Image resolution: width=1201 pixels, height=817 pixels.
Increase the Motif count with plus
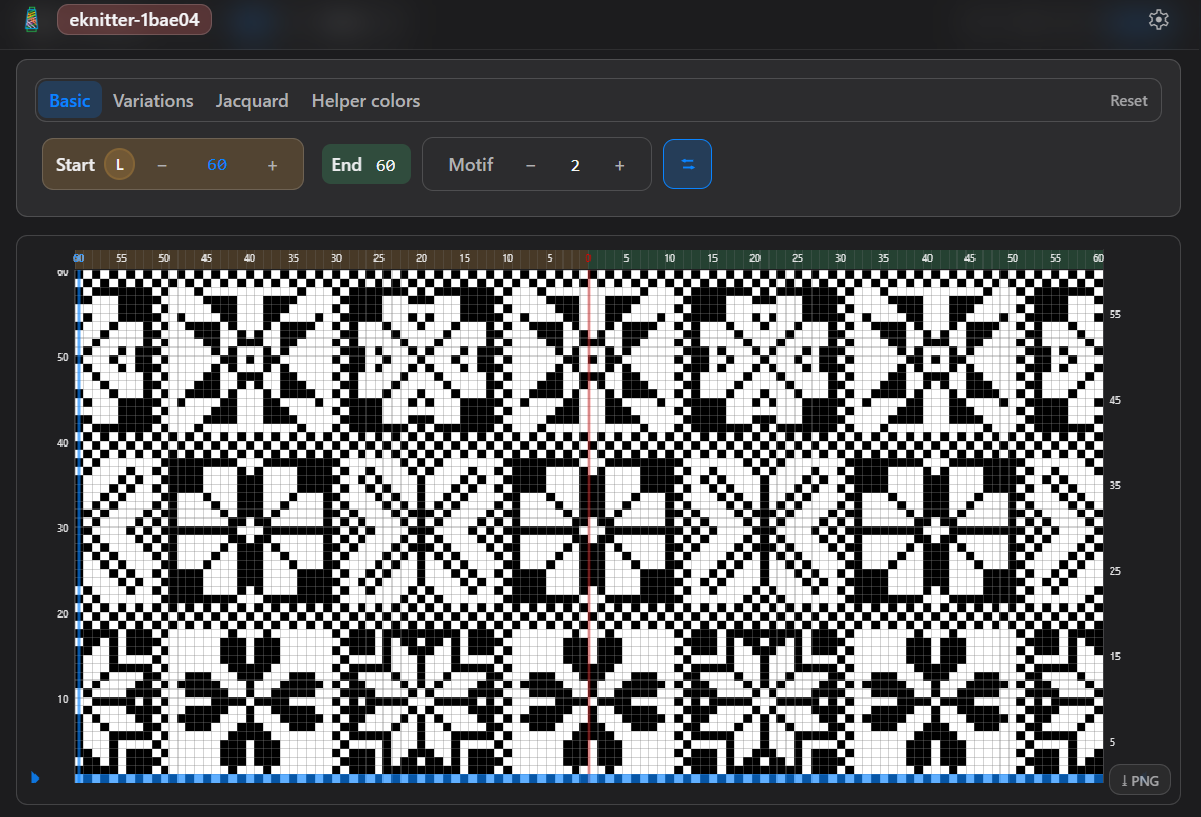(619, 164)
